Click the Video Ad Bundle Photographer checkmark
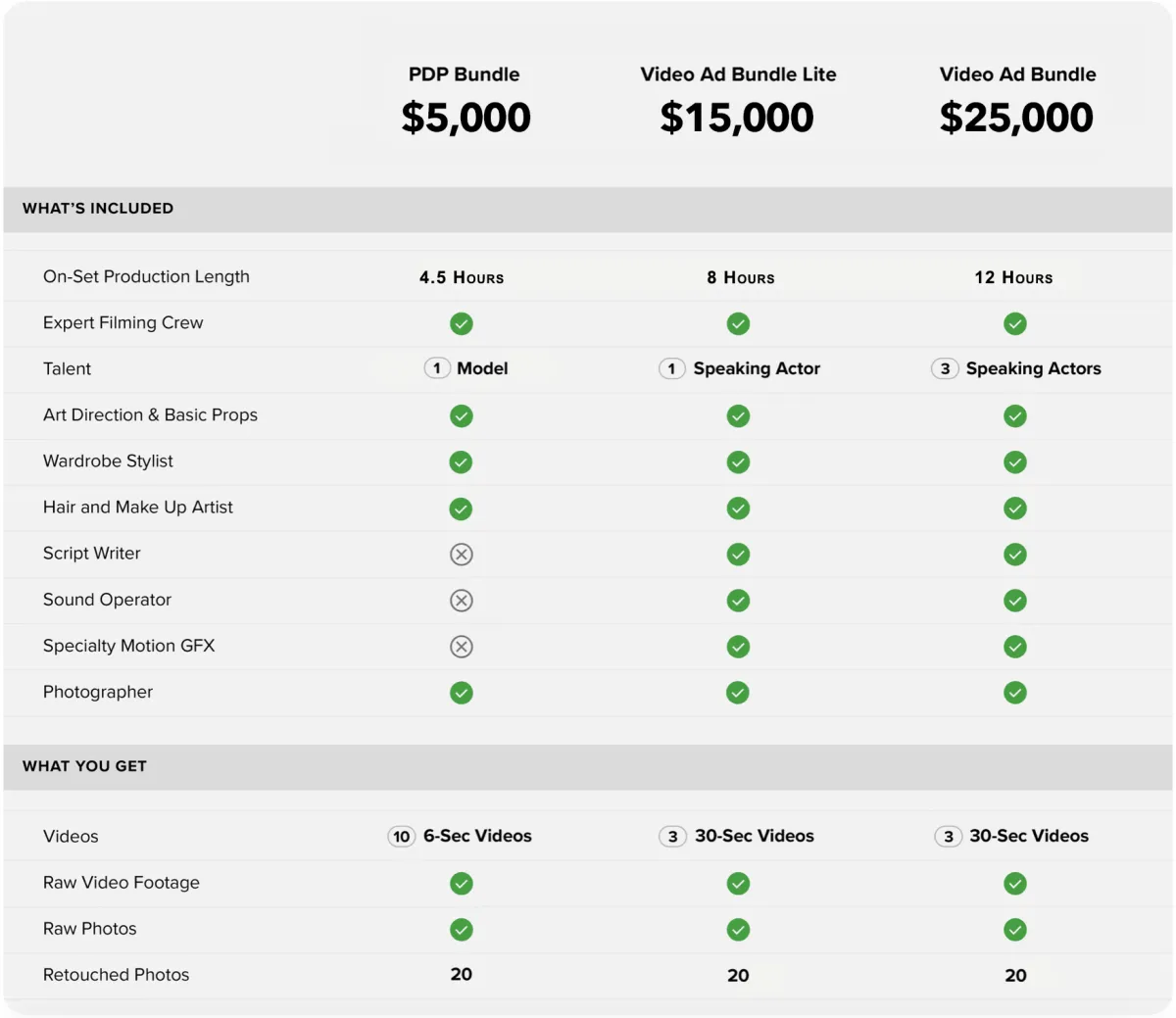 1015,693
